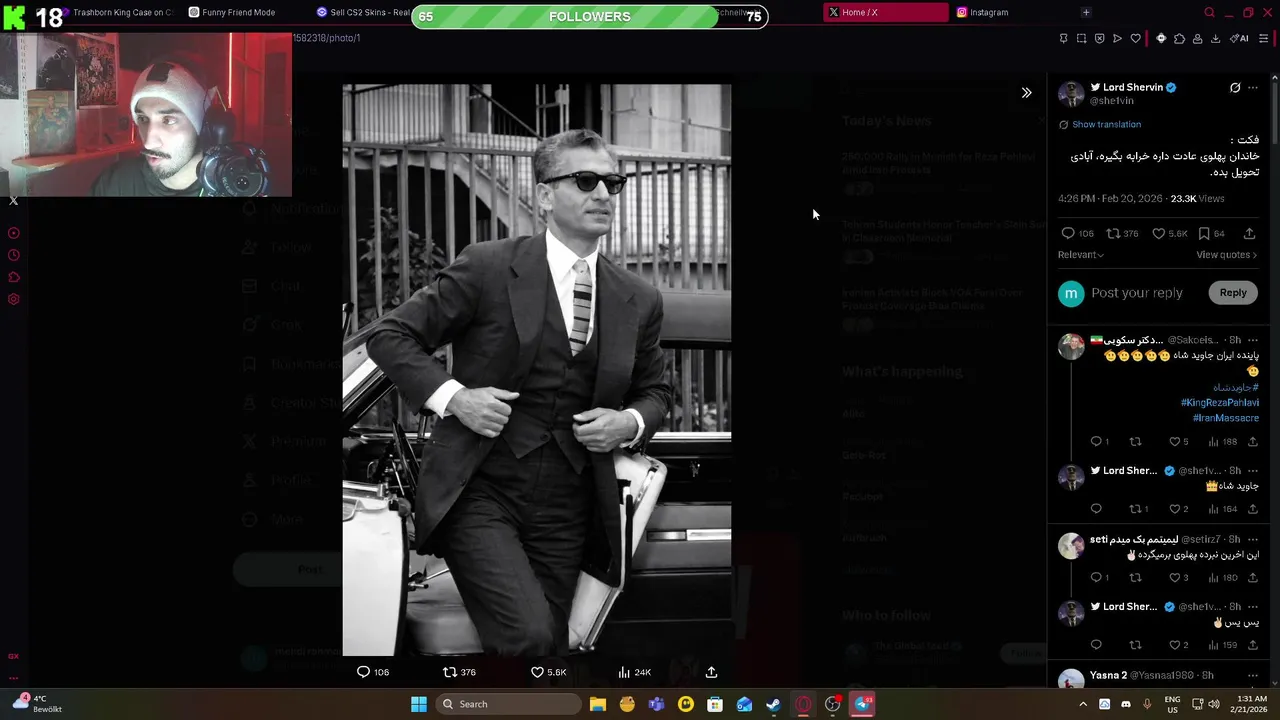Image resolution: width=1280 pixels, height=720 pixels.
Task: Open the X icon in browser sidebar
Action: point(13,201)
